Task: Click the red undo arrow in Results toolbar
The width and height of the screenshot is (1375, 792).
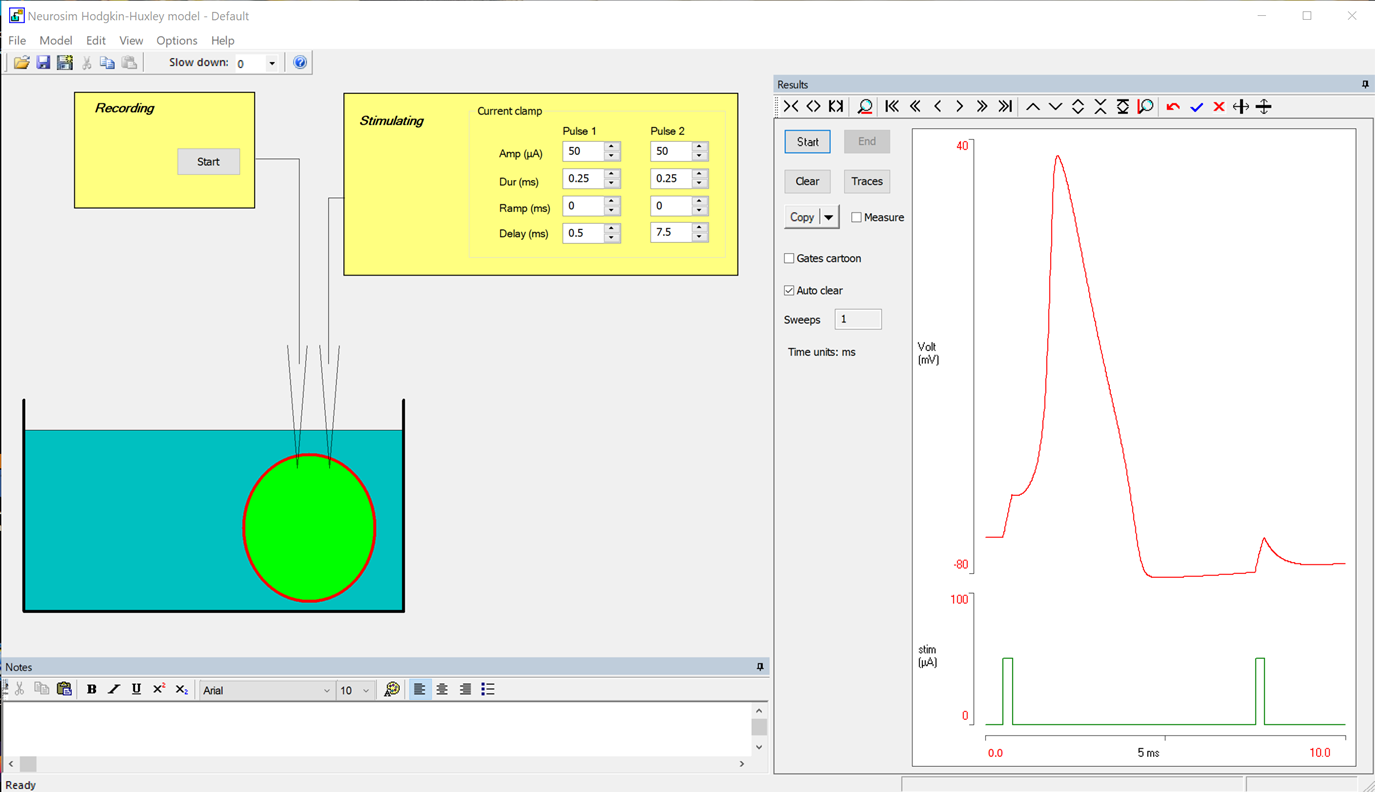Action: (1173, 107)
